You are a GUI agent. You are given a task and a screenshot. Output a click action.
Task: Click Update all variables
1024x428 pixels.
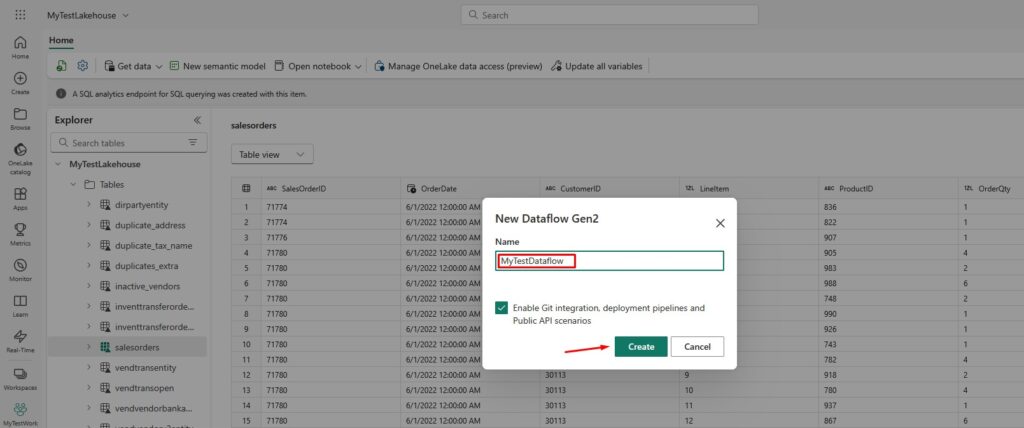[x=597, y=66]
